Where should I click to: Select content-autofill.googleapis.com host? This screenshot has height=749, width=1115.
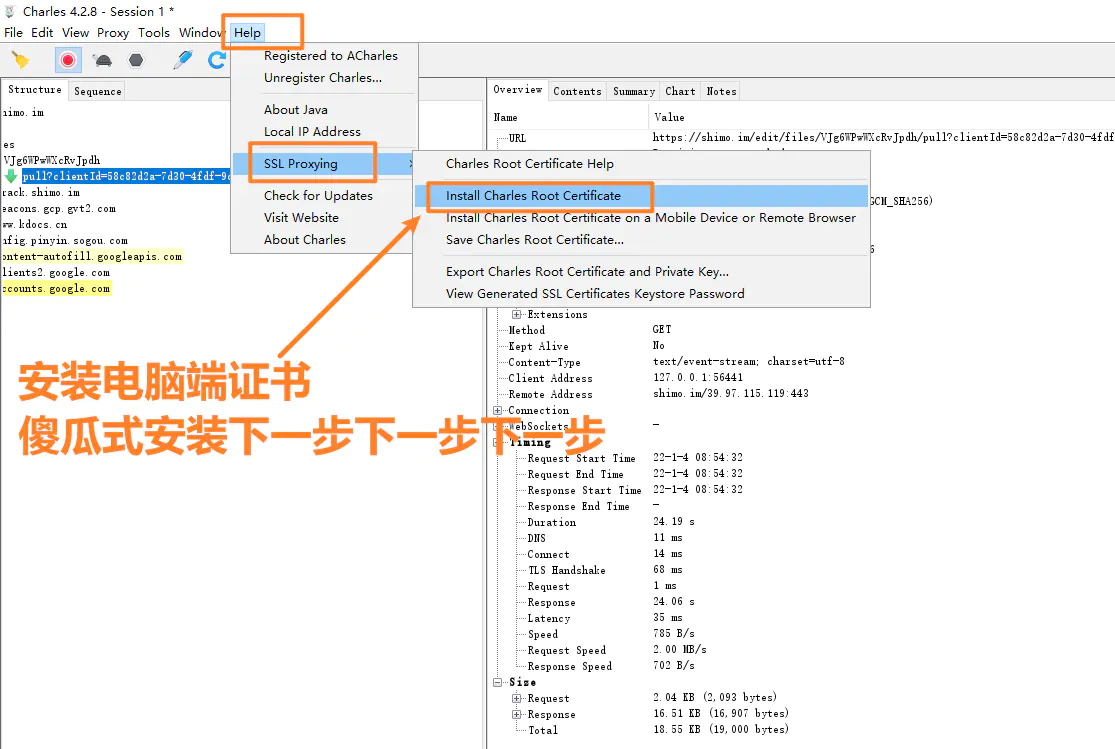pos(92,256)
